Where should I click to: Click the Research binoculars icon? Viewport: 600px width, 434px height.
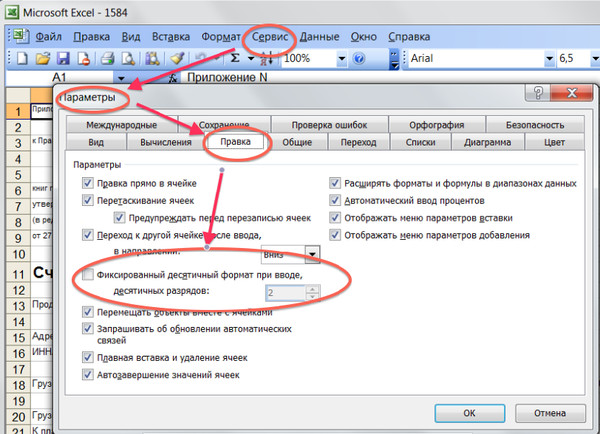(152, 59)
